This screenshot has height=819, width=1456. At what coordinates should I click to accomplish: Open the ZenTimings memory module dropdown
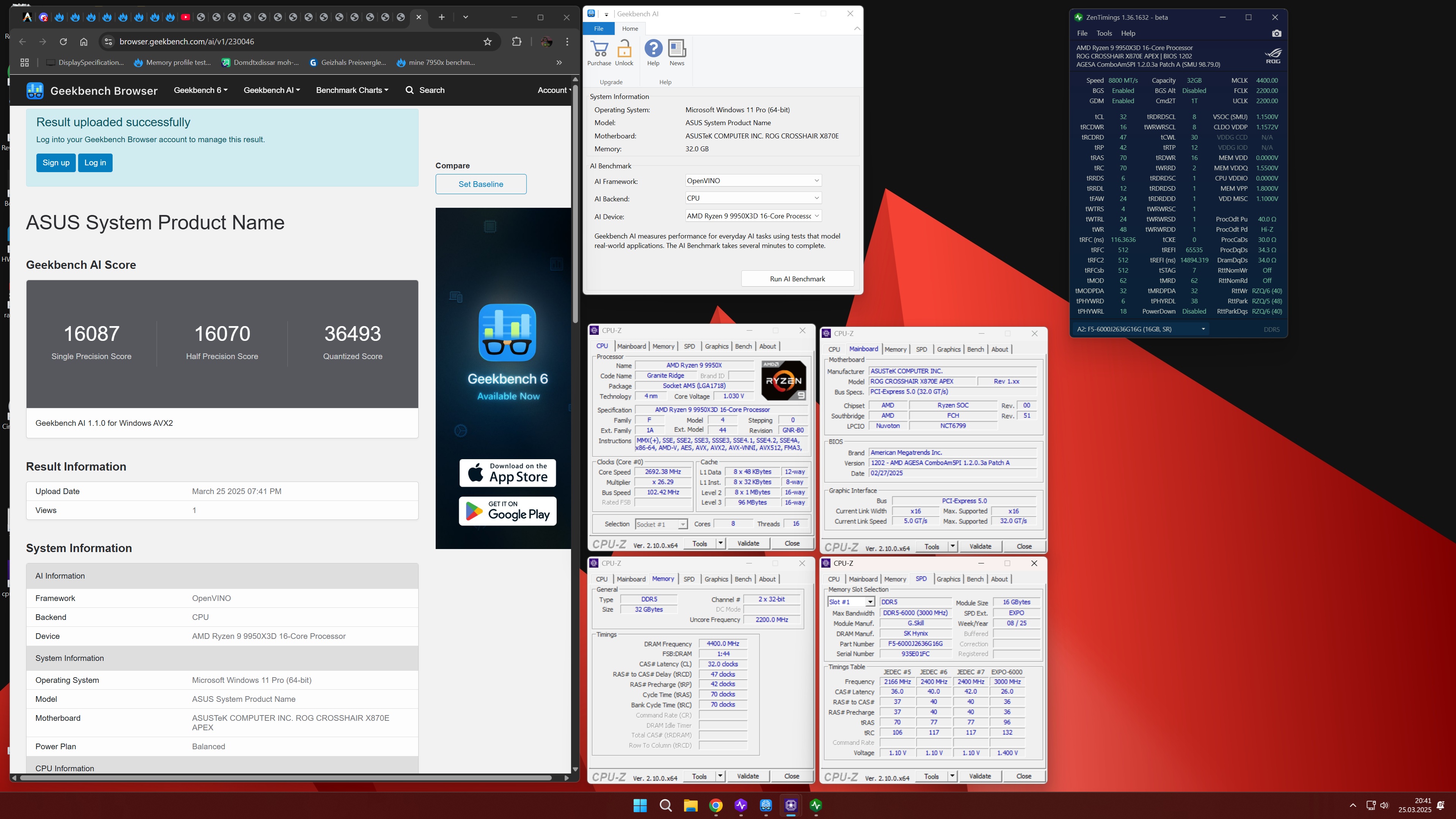[x=1141, y=329]
